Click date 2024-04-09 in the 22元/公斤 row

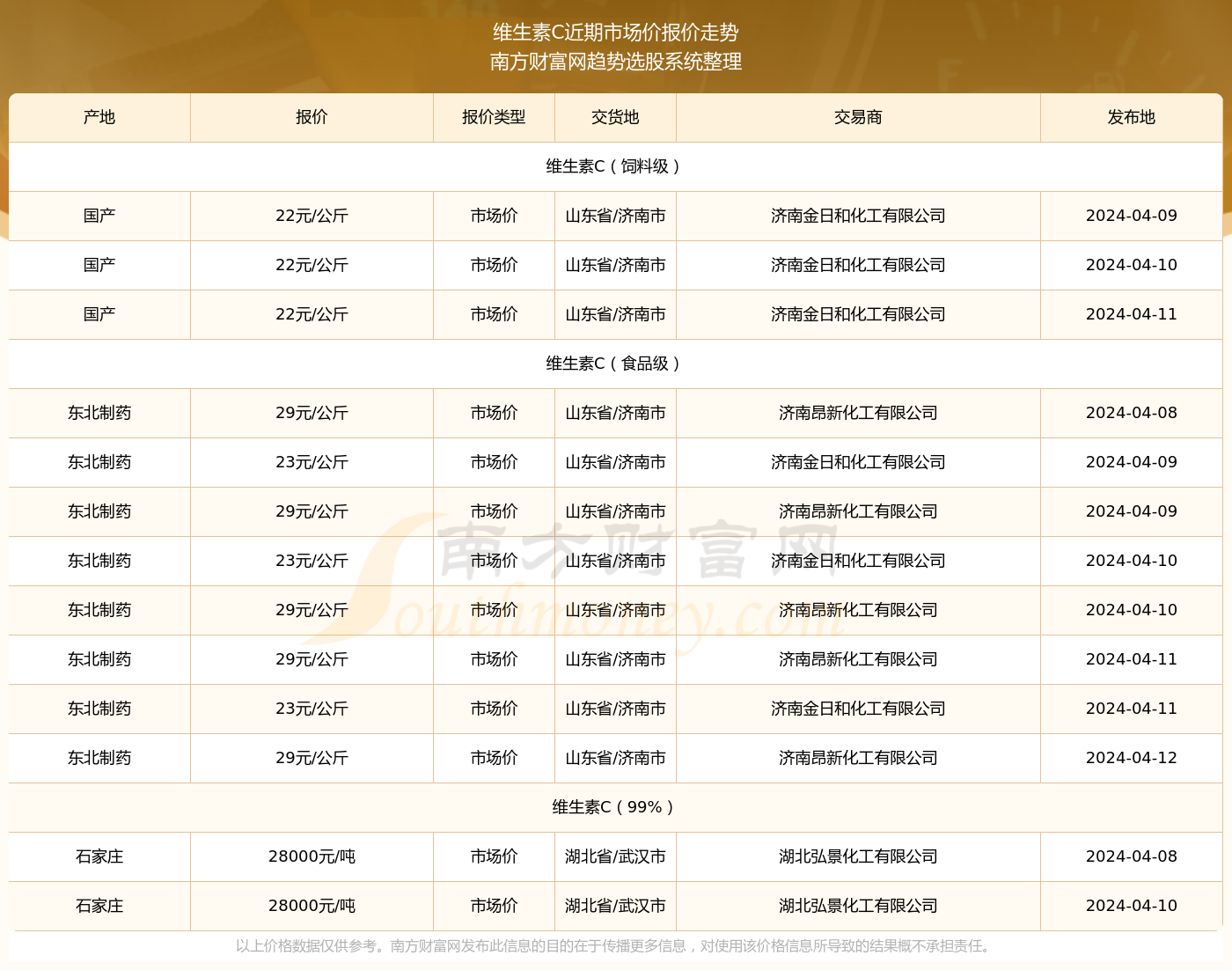1132,216
